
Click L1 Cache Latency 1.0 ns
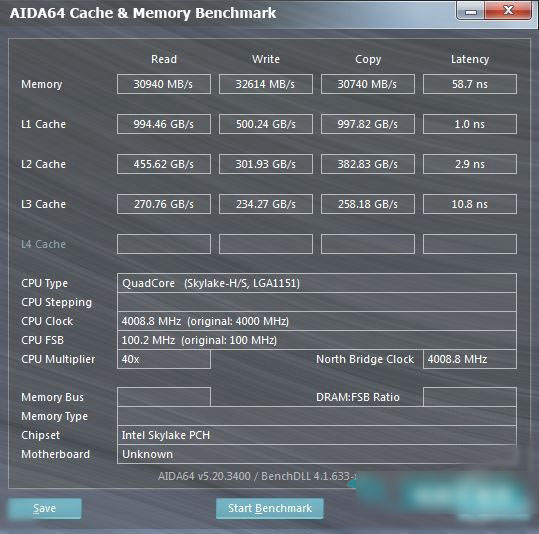coord(470,124)
